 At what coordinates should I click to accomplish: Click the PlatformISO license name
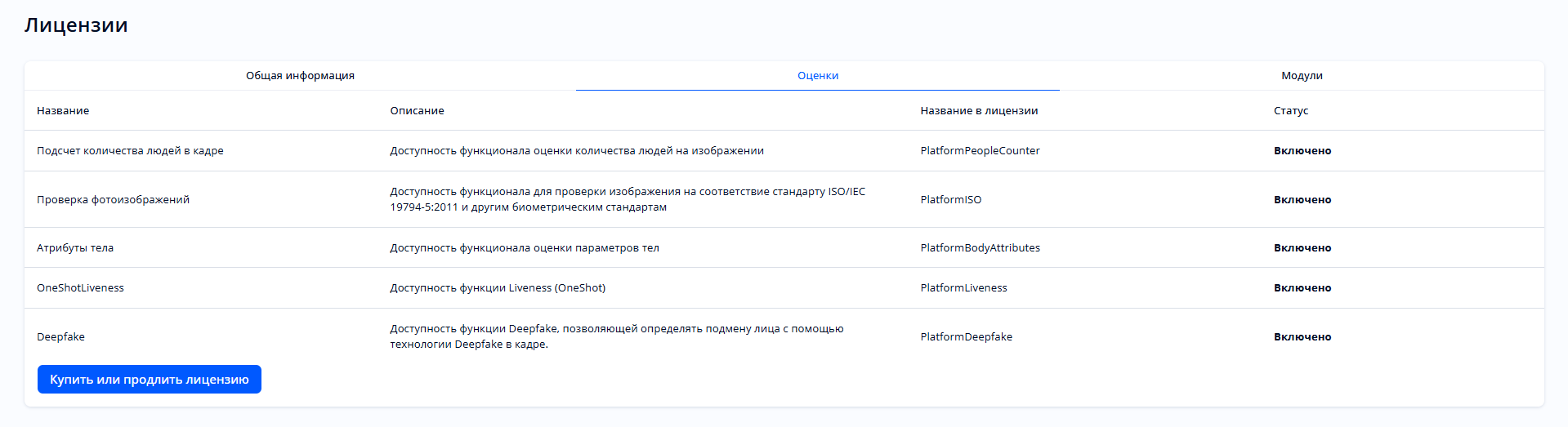(x=950, y=200)
